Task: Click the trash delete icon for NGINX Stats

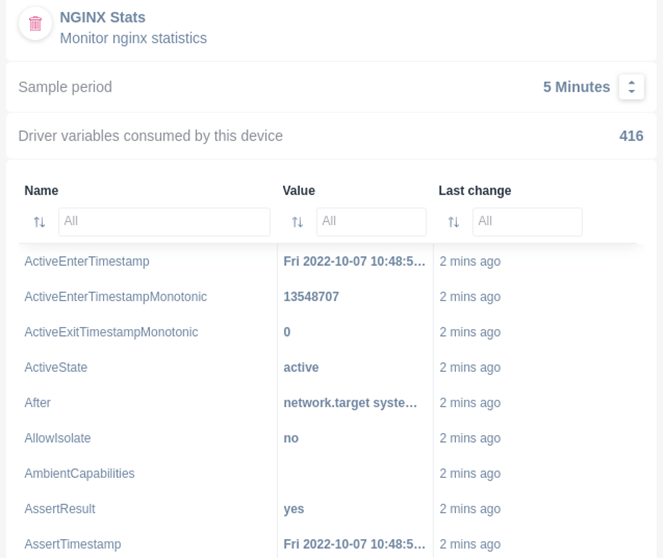Action: [35, 24]
